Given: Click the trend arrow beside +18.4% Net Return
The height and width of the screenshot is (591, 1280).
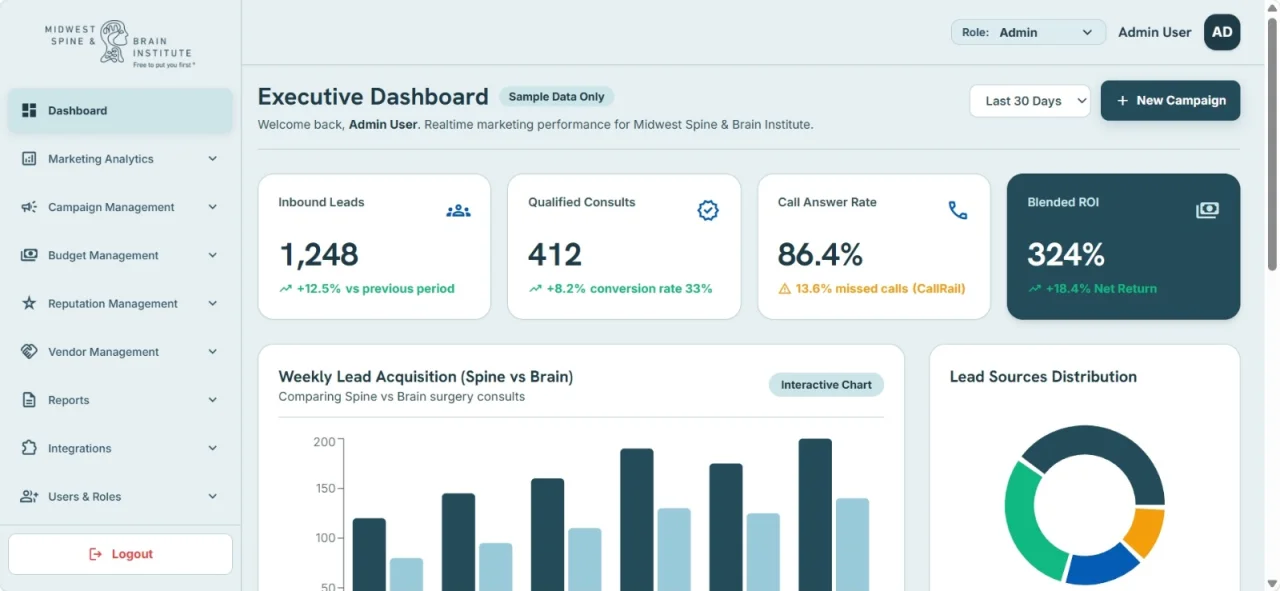Looking at the screenshot, I should point(1034,289).
